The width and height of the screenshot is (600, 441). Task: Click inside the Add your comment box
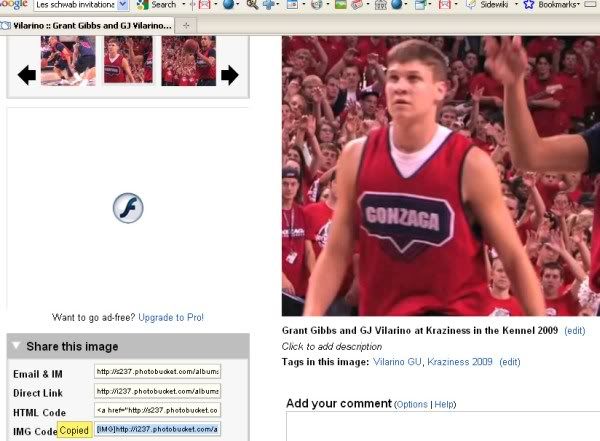443,426
